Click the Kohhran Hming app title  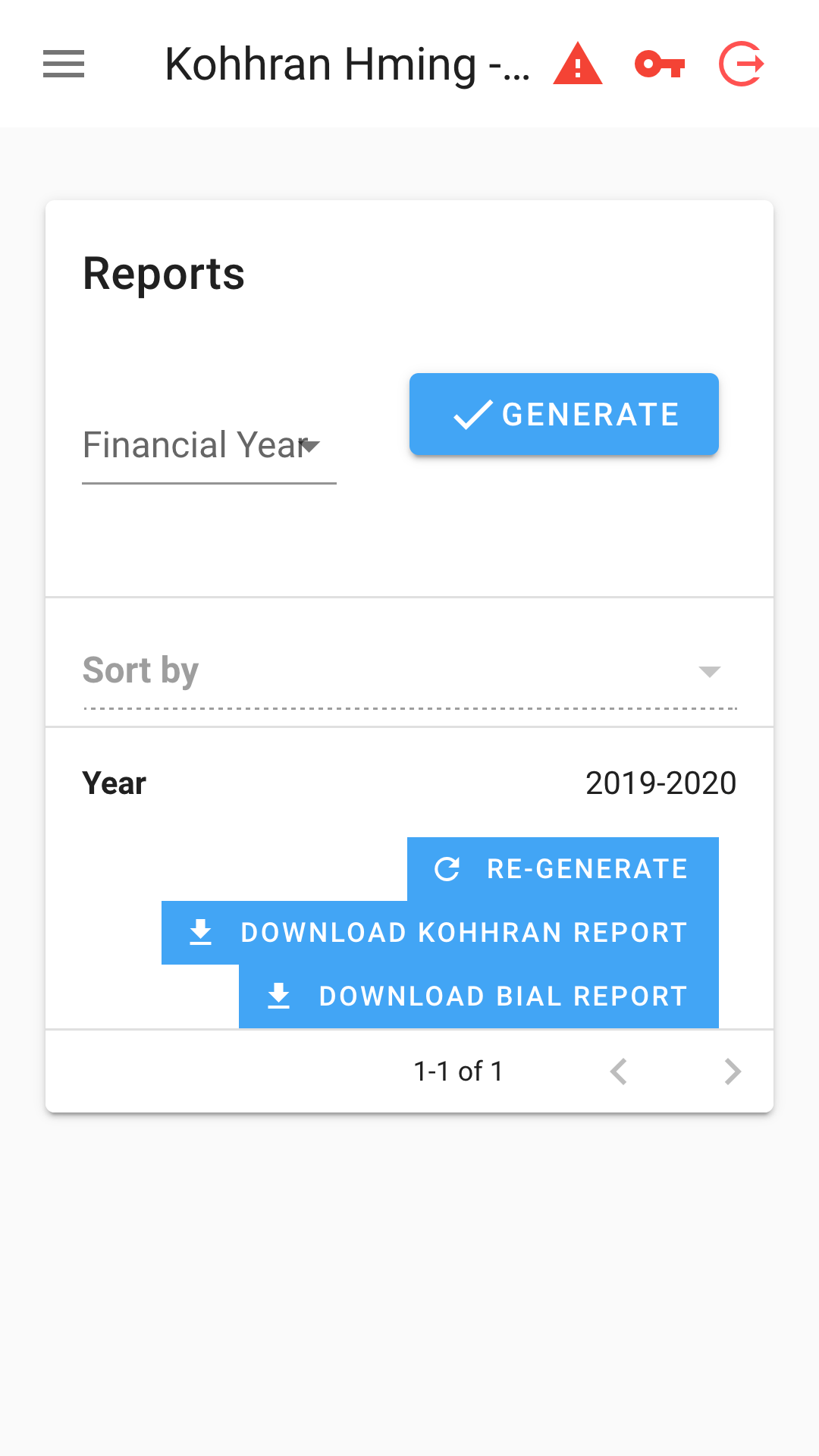tap(347, 64)
